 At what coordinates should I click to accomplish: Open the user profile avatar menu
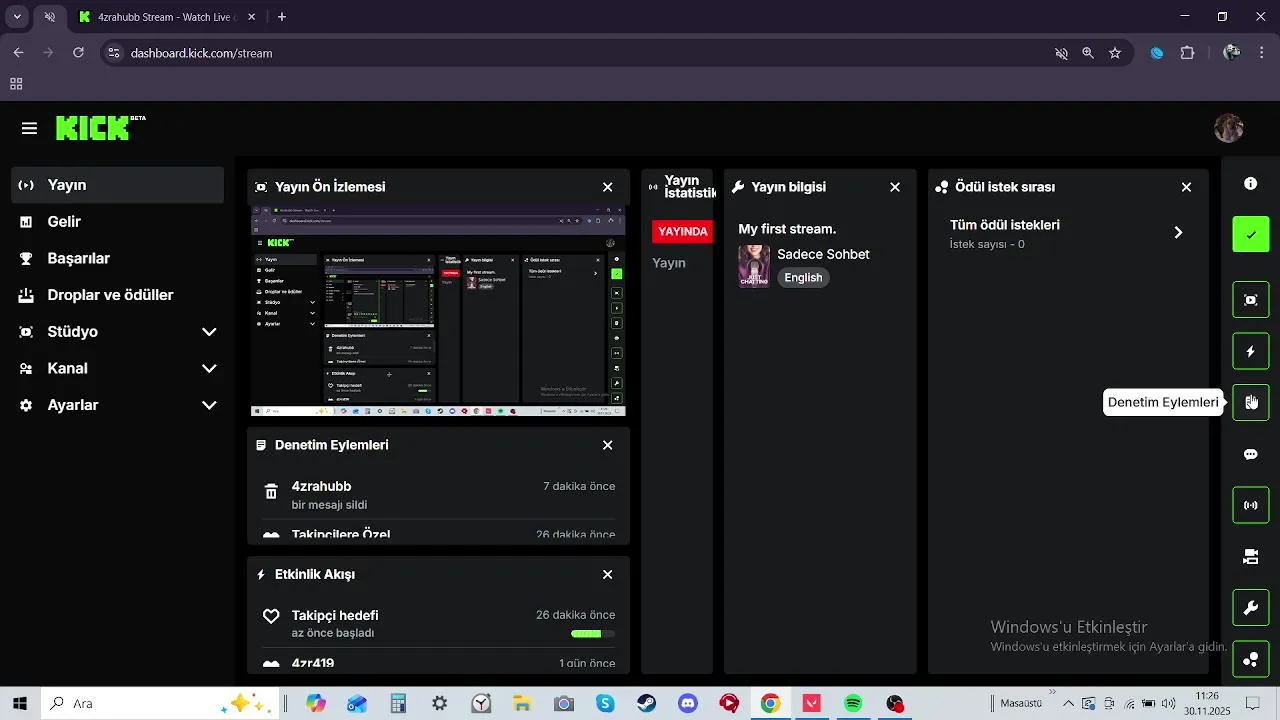pos(1228,128)
